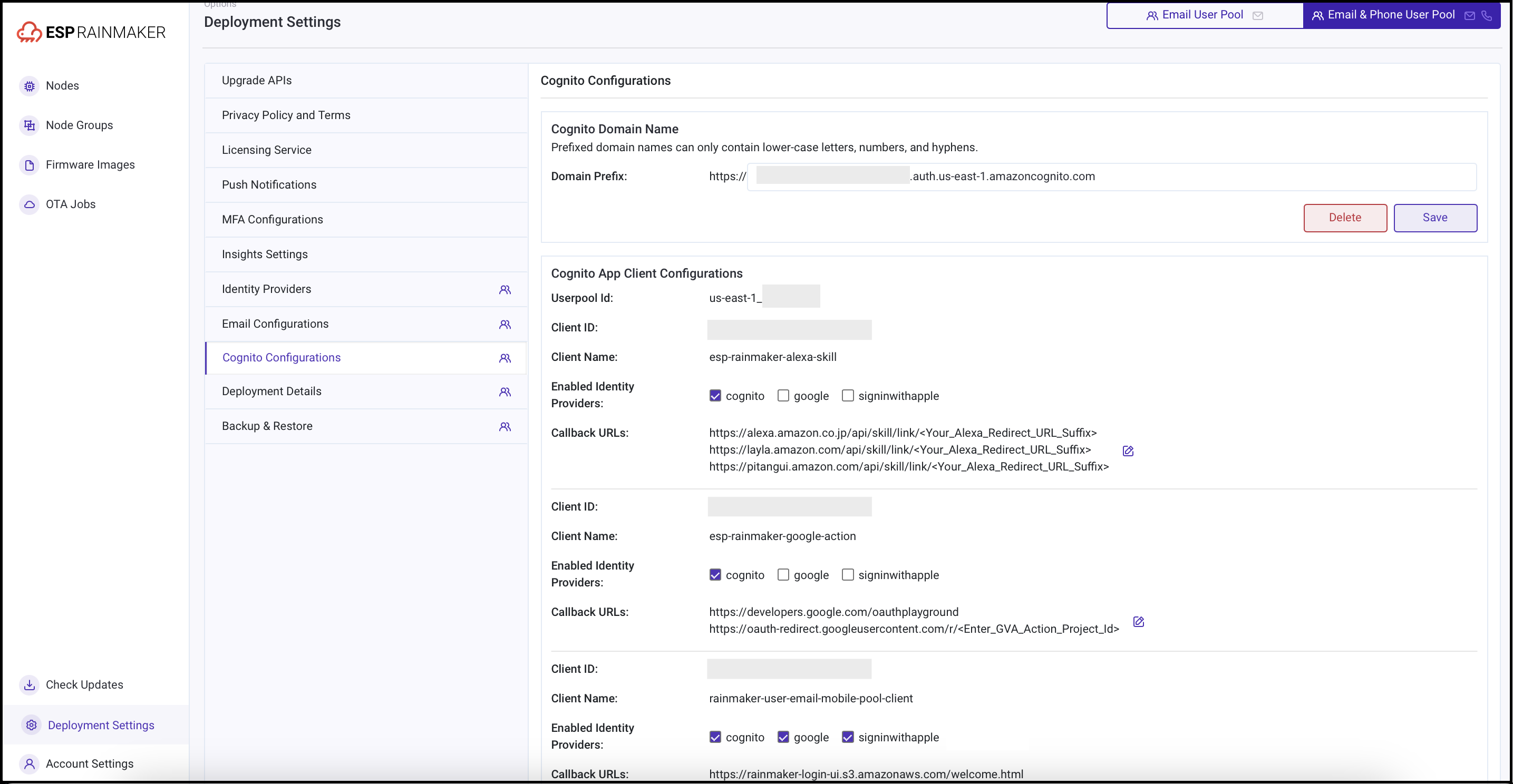Uncheck signinwithapple for rainmaker-user-email-mobile-pool-client
The height and width of the screenshot is (784, 1513).
(848, 737)
